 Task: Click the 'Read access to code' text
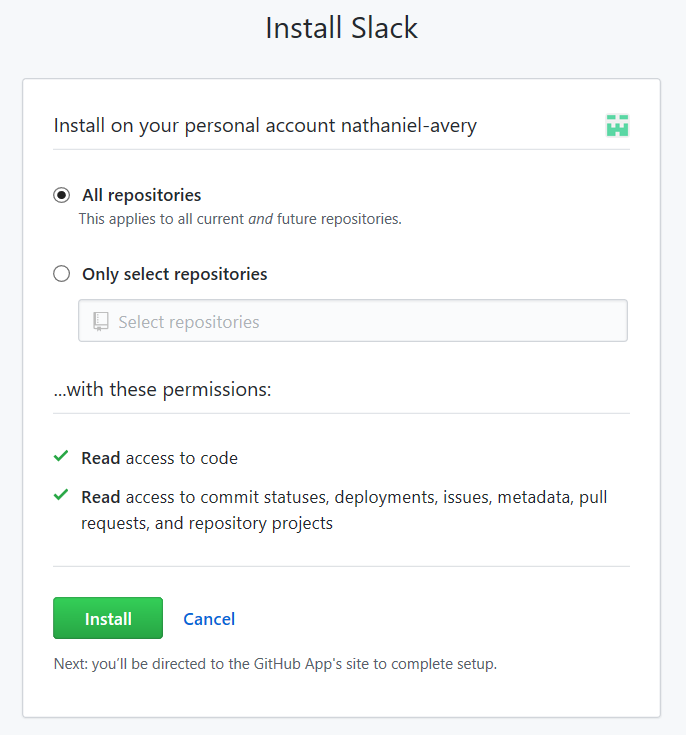click(159, 458)
